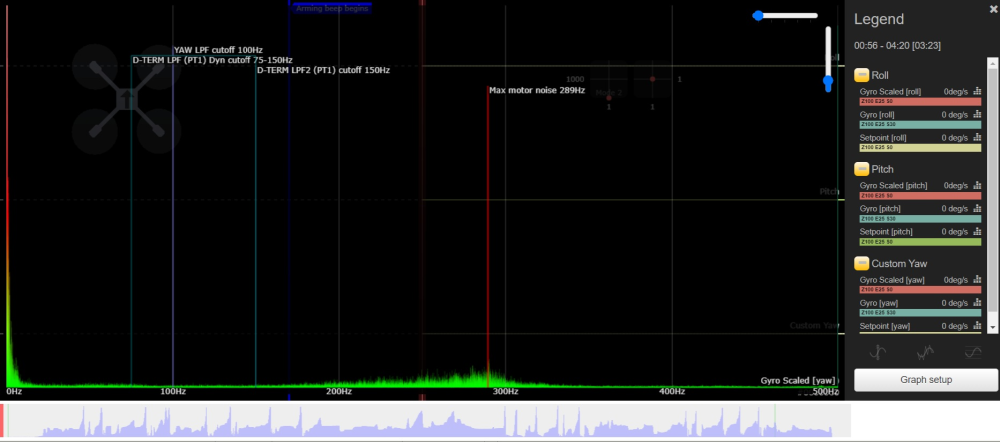Viewport: 1000px width, 442px height.
Task: Click the vertical spectrum zoom slider
Action: 828,60
